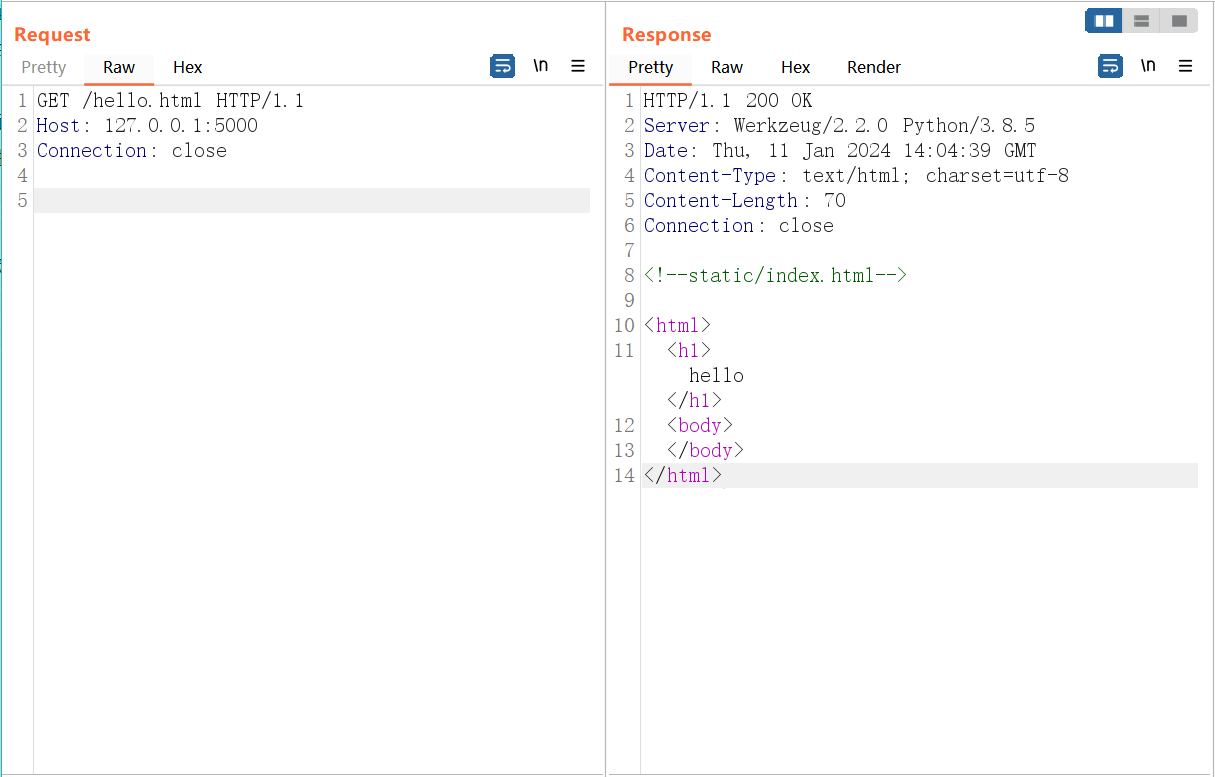The image size is (1215, 777).
Task: Switch to top-bottom split layout icon
Action: 1141,21
